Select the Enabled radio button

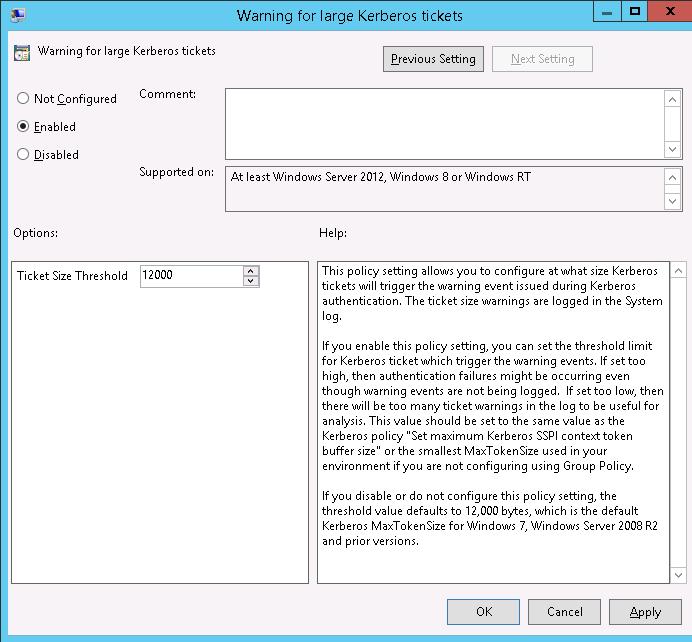point(23,127)
